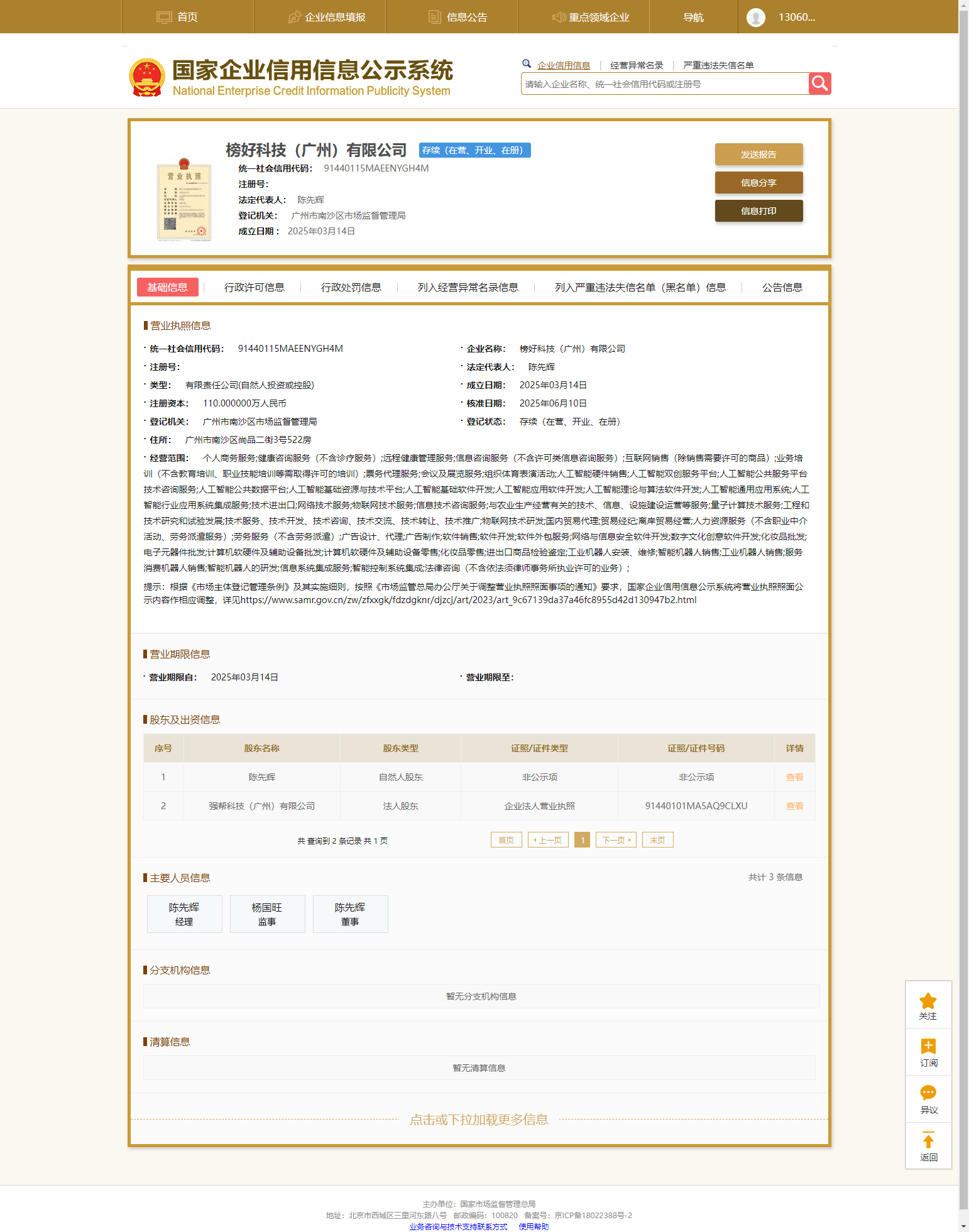The image size is (969, 1232).
Task: Click the 返回 back-to-top arrow icon
Action: (x=928, y=1141)
